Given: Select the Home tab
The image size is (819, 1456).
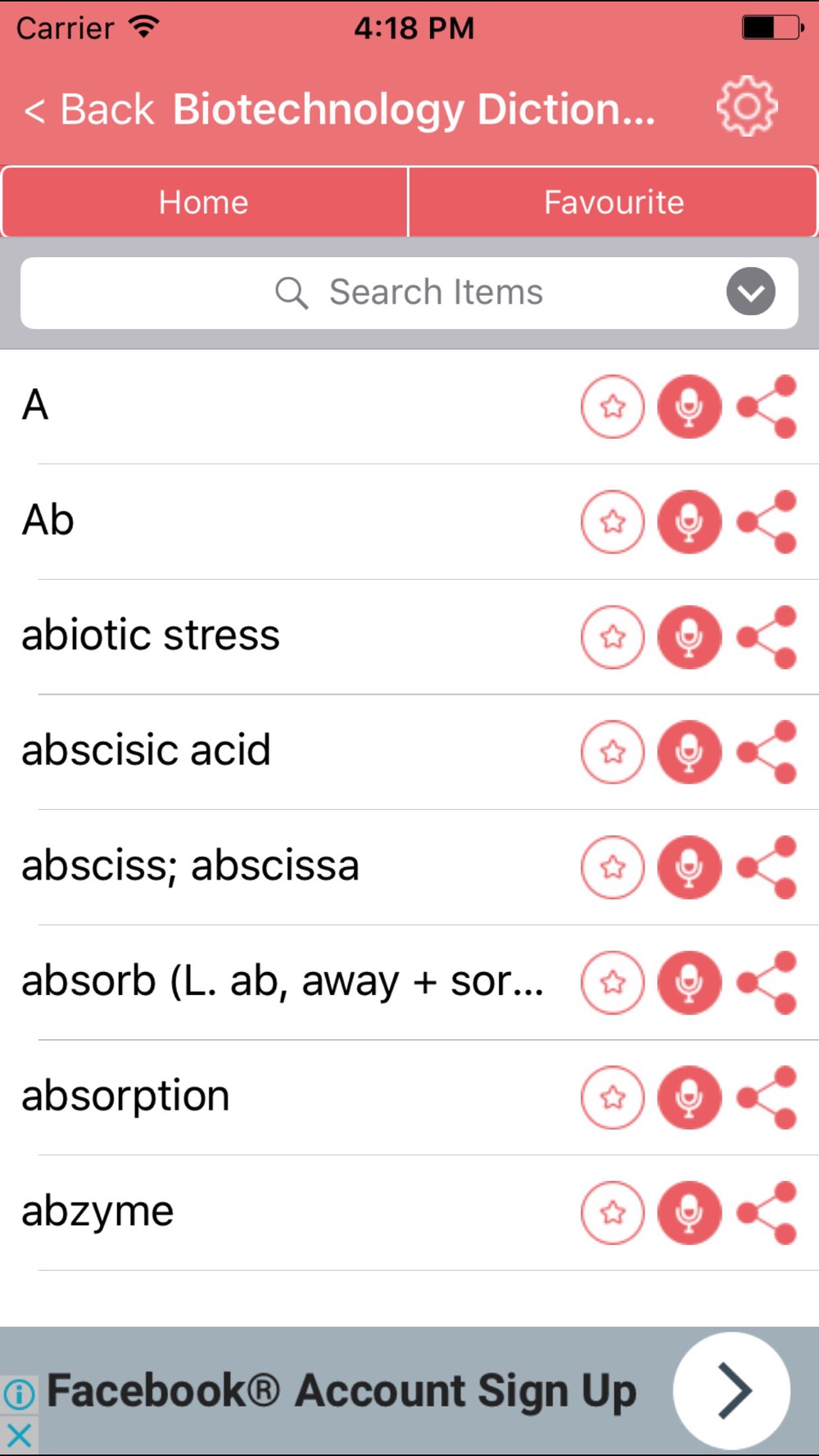Looking at the screenshot, I should coord(205,202).
